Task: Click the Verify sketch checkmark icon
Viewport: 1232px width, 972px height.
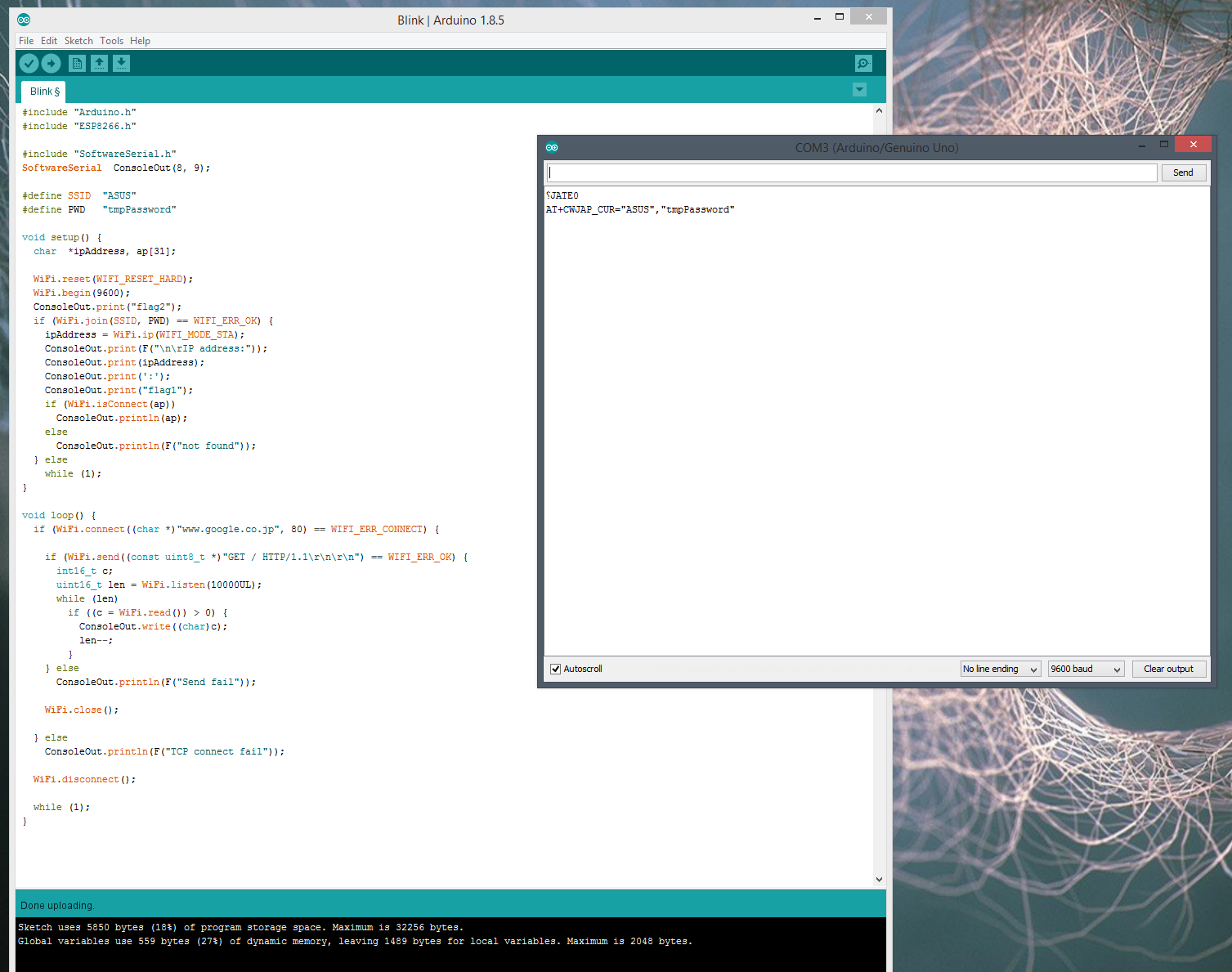Action: click(x=29, y=63)
